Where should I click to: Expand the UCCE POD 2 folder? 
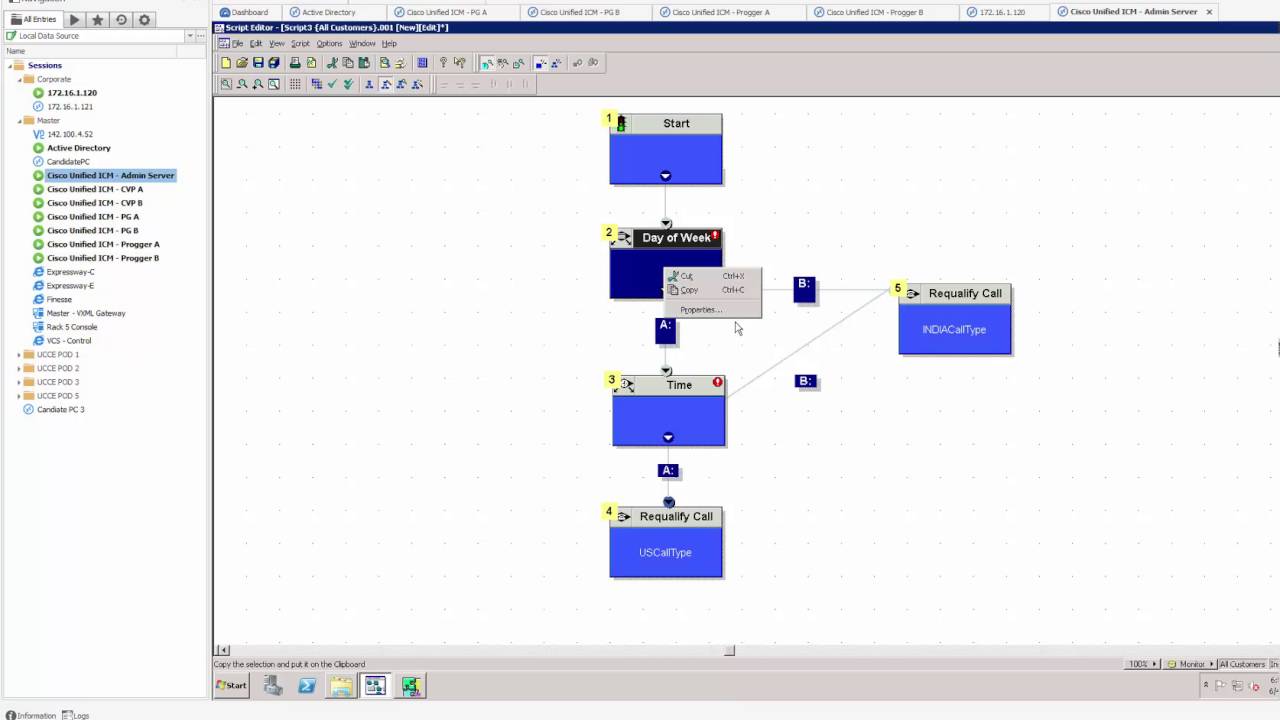19,368
